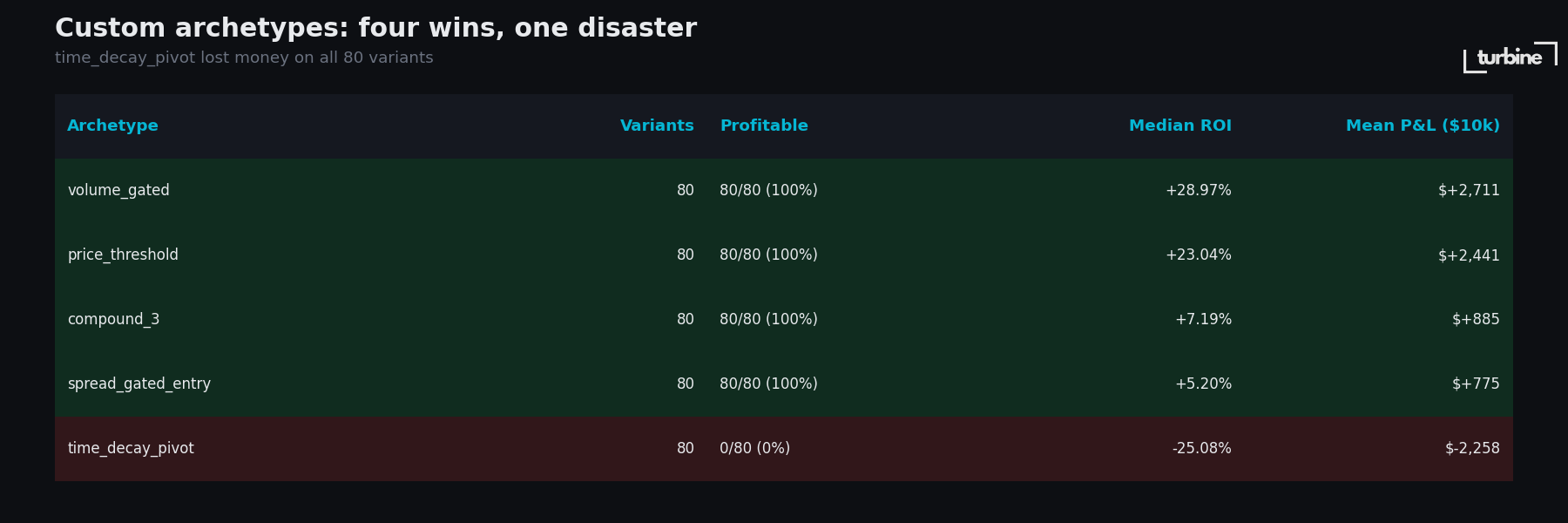The height and width of the screenshot is (523, 1568).
Task: Click the -25.08% median ROI value
Action: click(1201, 448)
